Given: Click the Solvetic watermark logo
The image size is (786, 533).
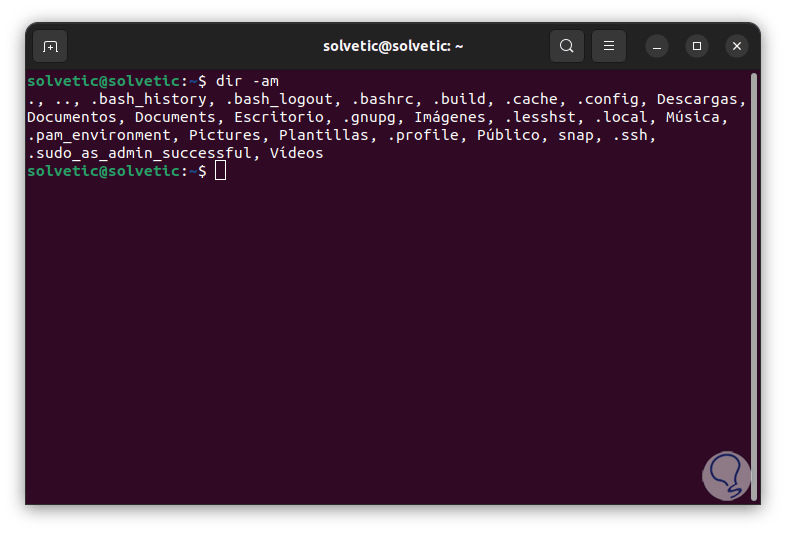Looking at the screenshot, I should [x=726, y=476].
